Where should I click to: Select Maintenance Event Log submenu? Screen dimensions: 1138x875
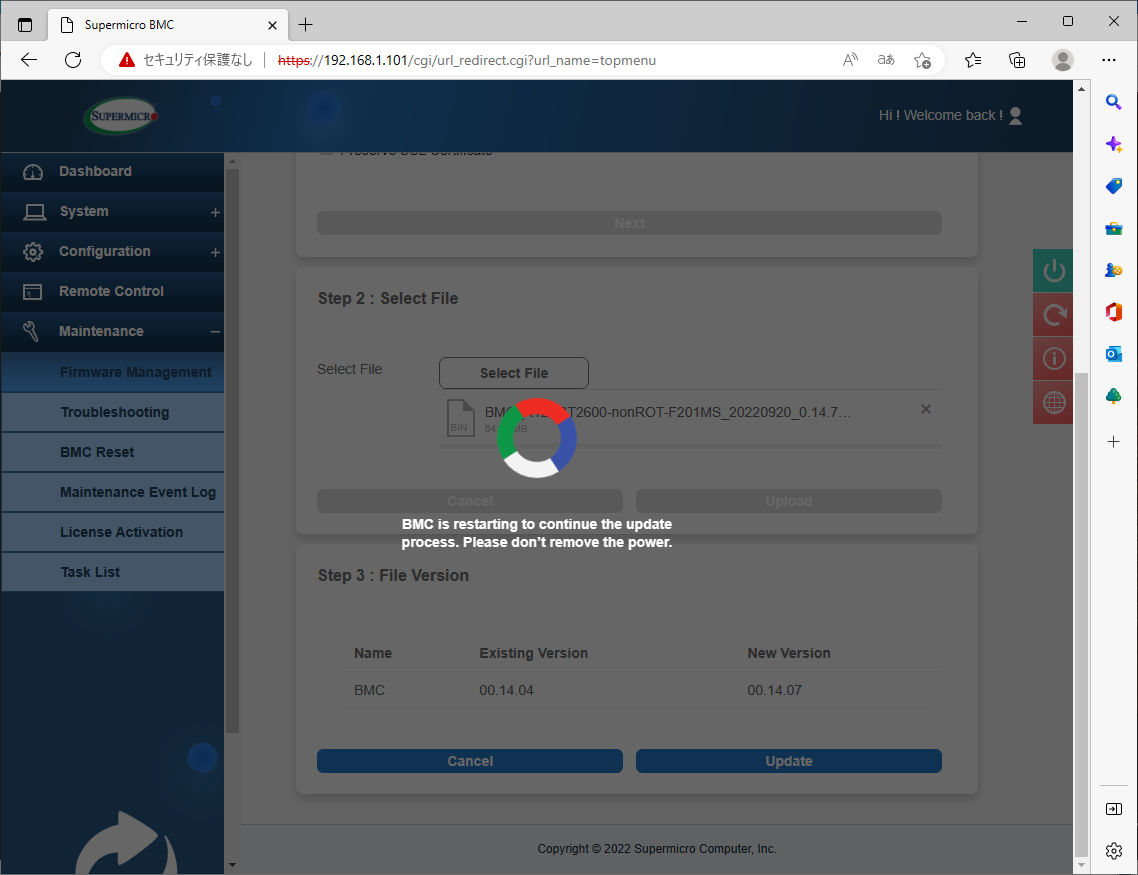tap(112, 492)
